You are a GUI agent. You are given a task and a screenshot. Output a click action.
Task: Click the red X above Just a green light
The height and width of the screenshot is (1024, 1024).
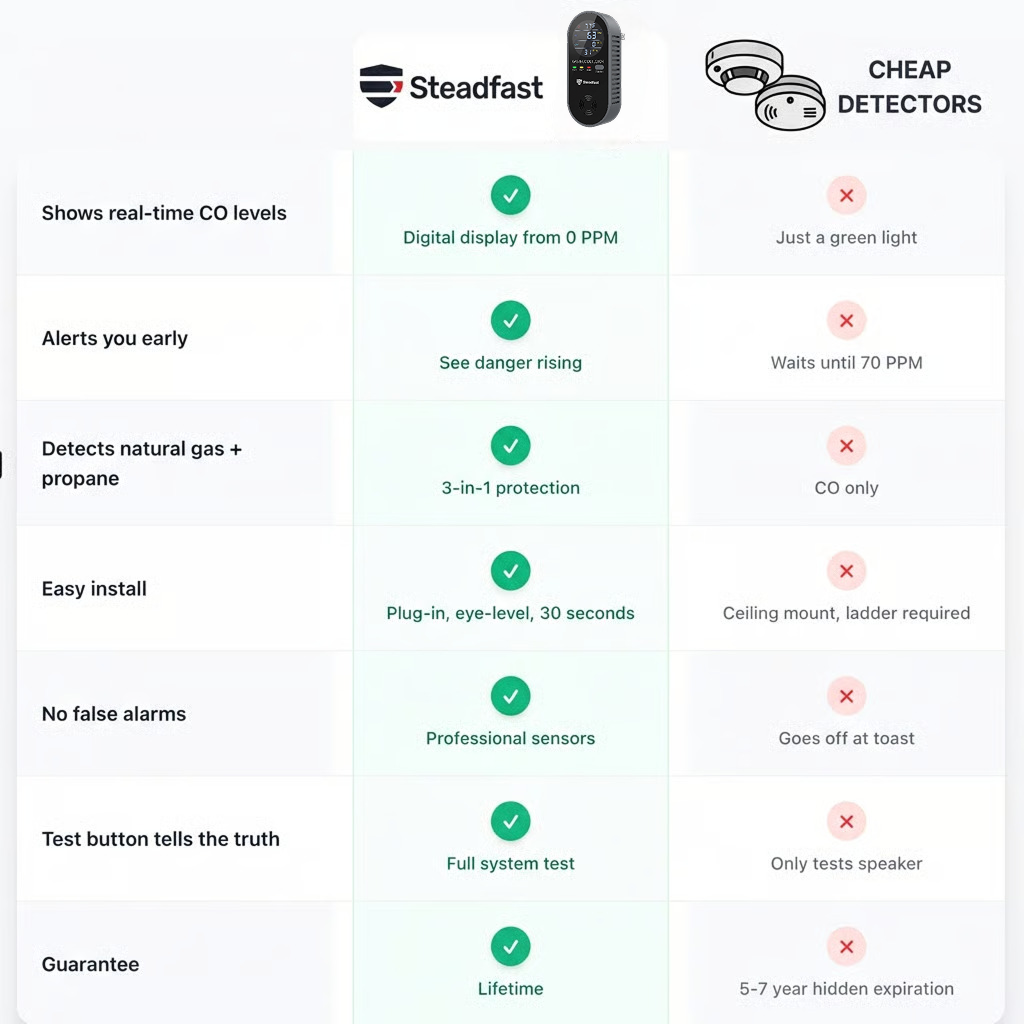[x=846, y=196]
